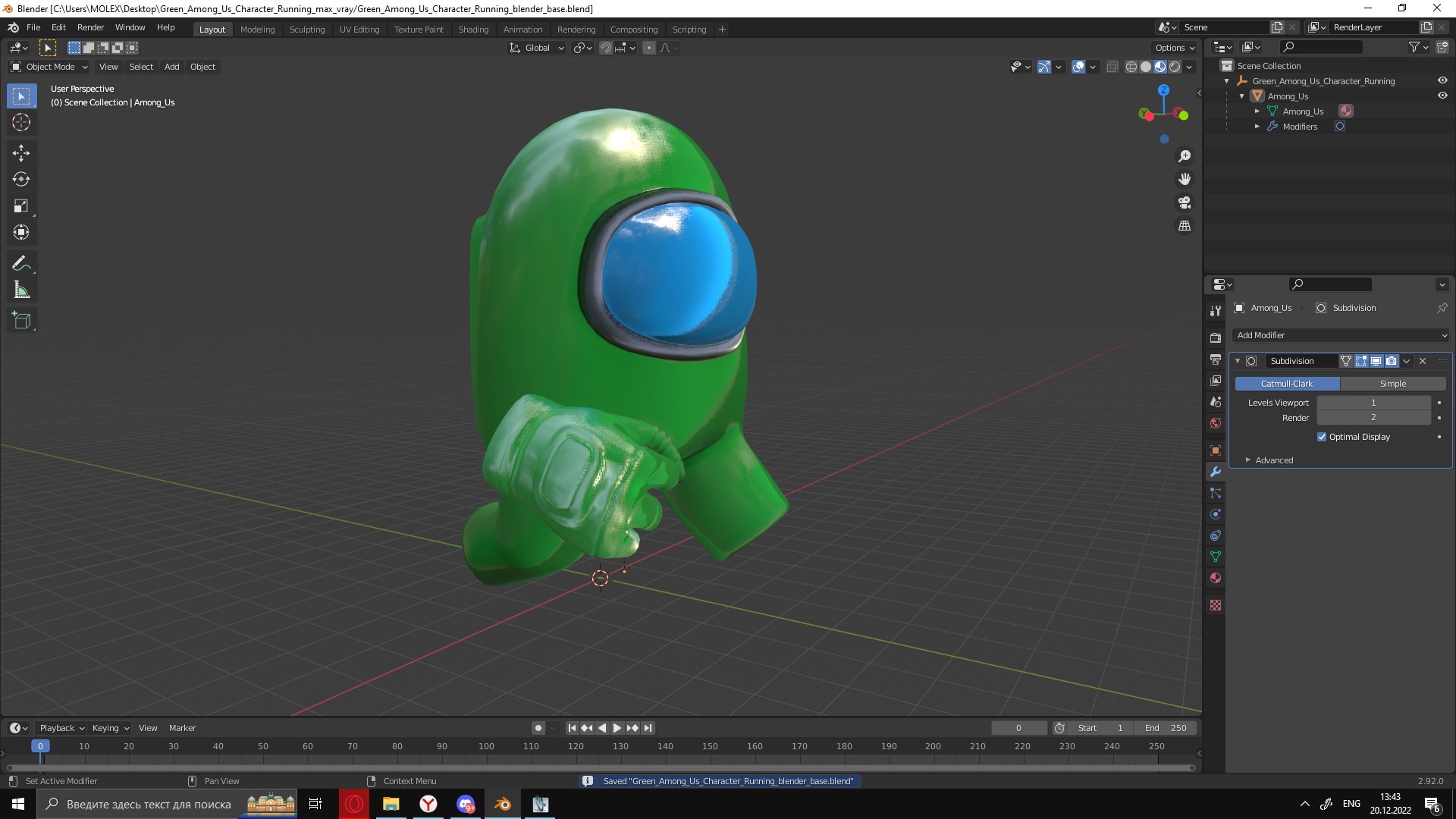Viewport: 1456px width, 819px height.
Task: Open the Object Mode dropdown
Action: click(x=49, y=67)
